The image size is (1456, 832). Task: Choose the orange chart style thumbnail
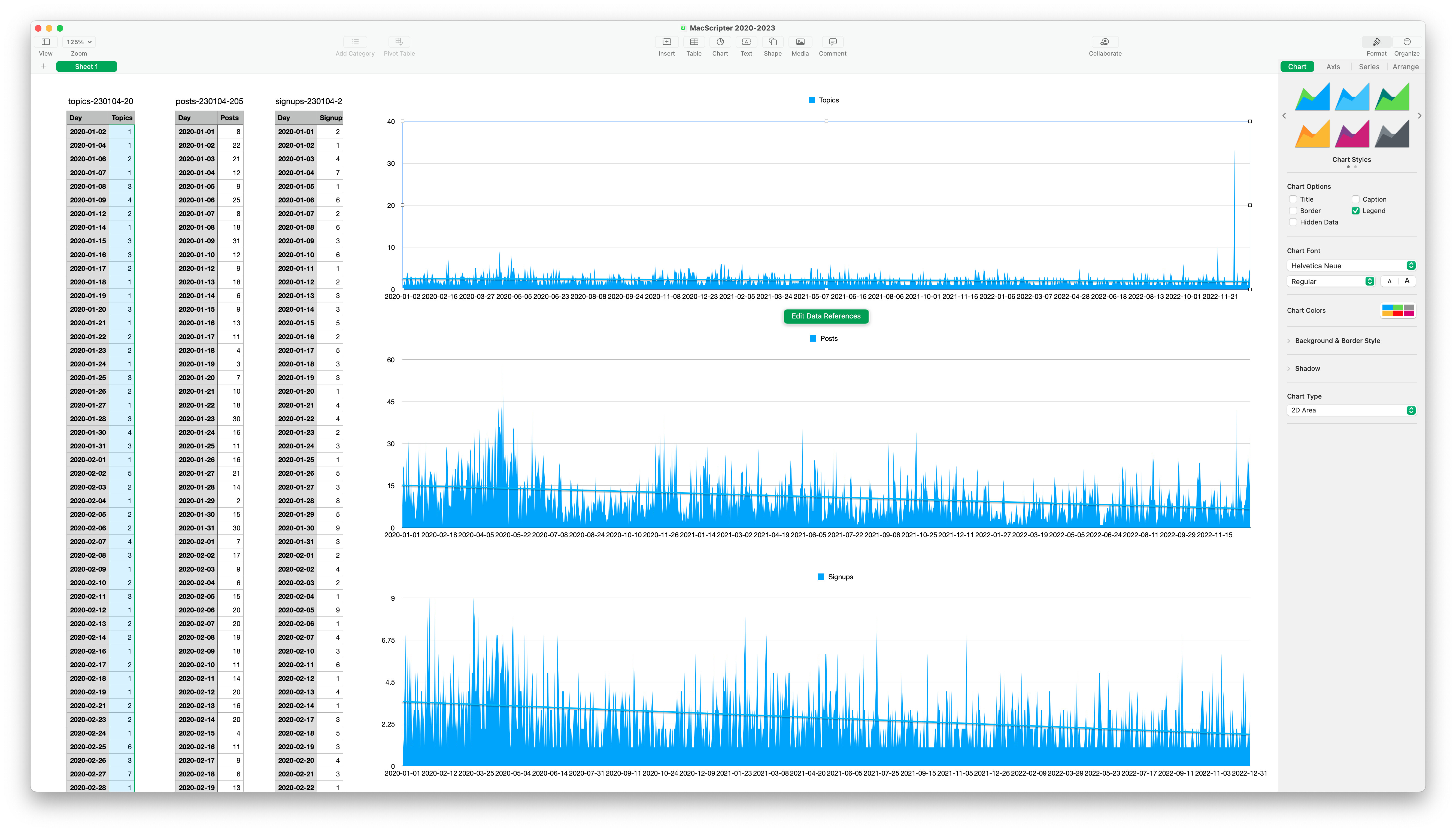(1312, 134)
